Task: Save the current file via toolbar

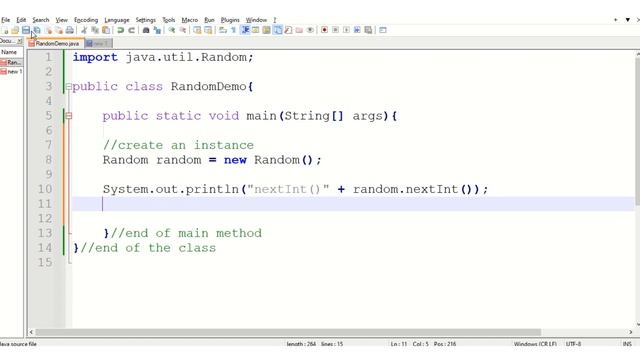Action: point(26,30)
